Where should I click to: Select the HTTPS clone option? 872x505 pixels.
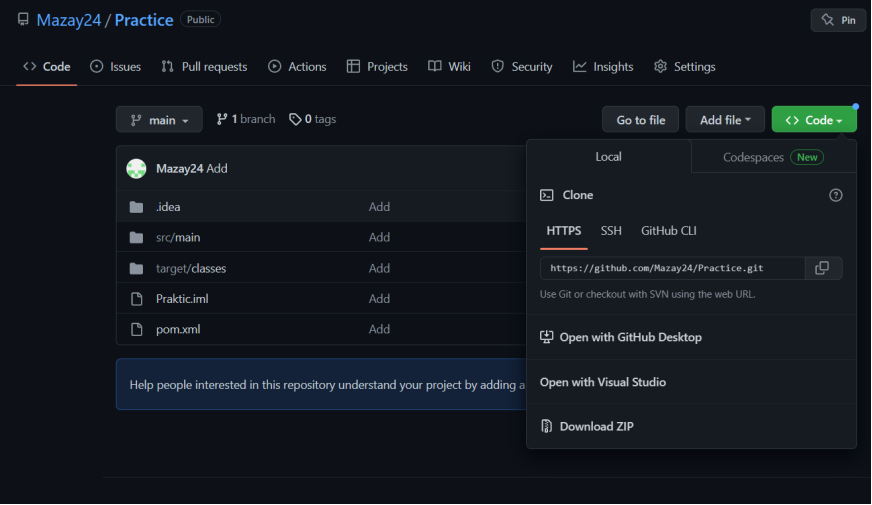coord(563,231)
